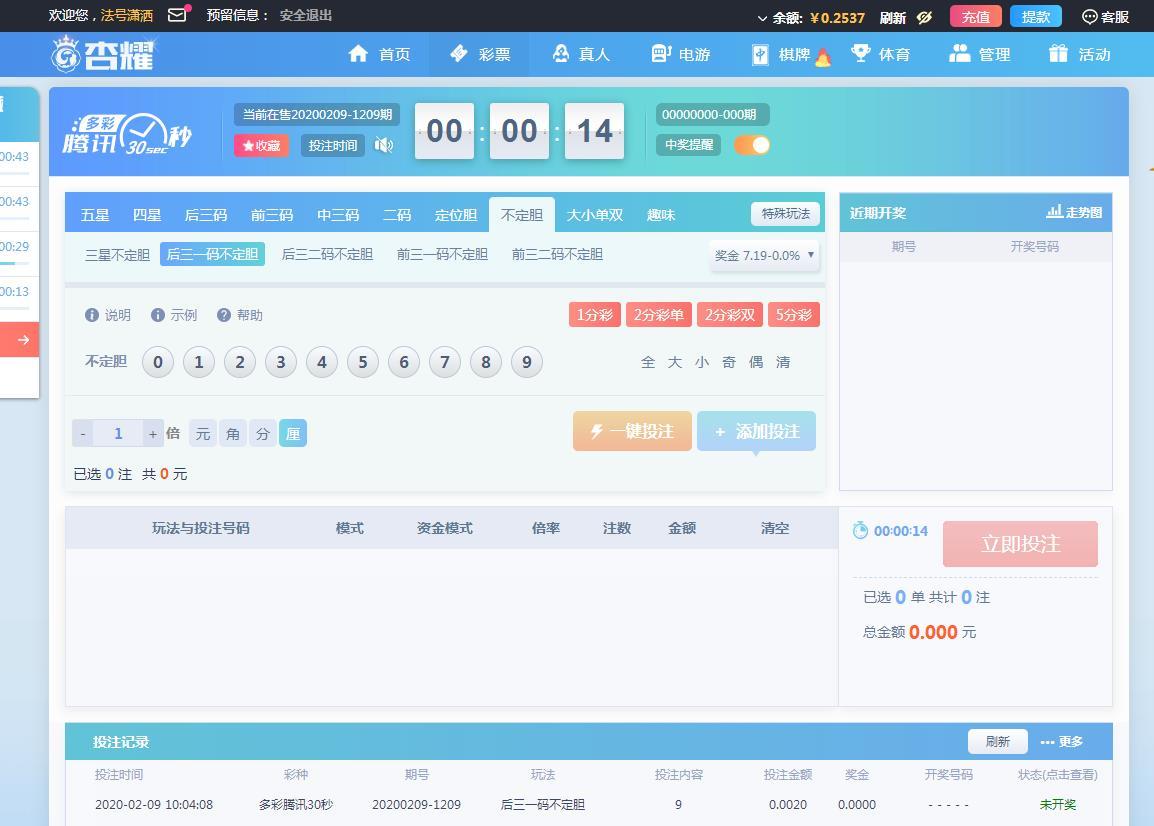Click the 刷新 balance refresh link
This screenshot has width=1154, height=826.
(x=893, y=18)
